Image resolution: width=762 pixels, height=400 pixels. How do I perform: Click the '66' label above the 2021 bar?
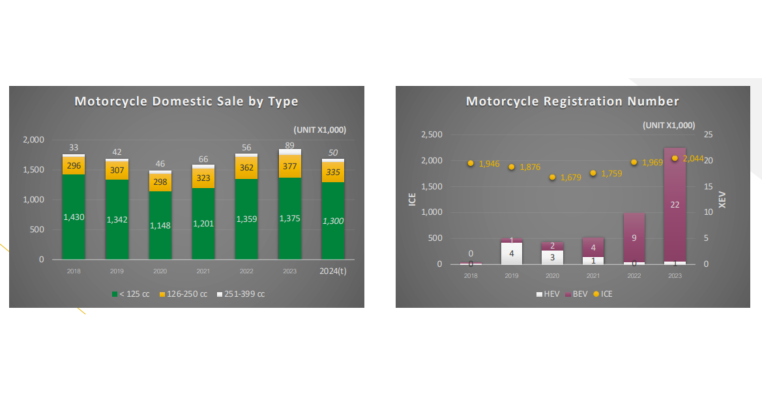pyautogui.click(x=203, y=159)
